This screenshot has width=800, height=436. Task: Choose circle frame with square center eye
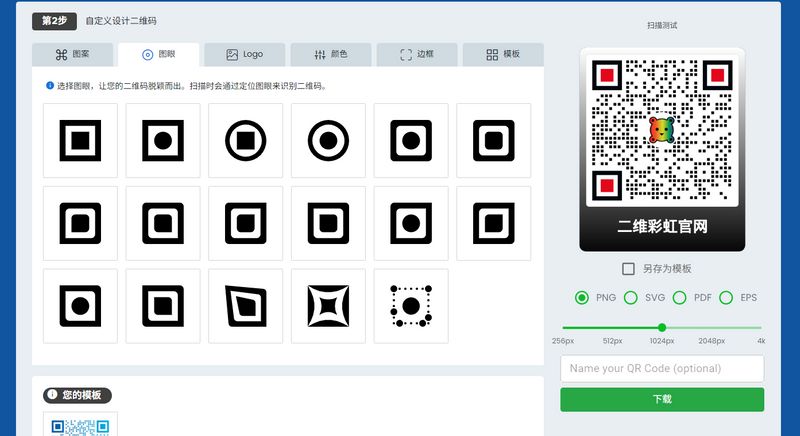click(245, 140)
